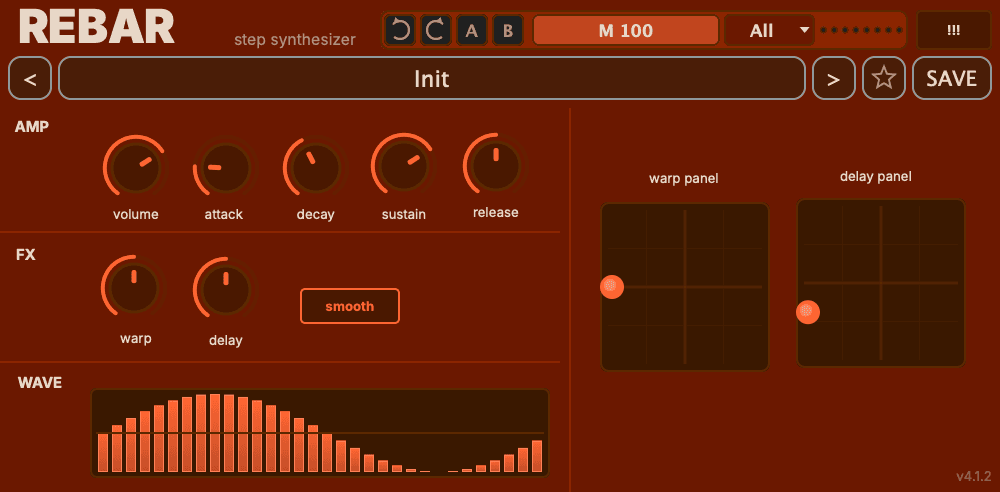Toggle the smooth button

pyautogui.click(x=350, y=306)
